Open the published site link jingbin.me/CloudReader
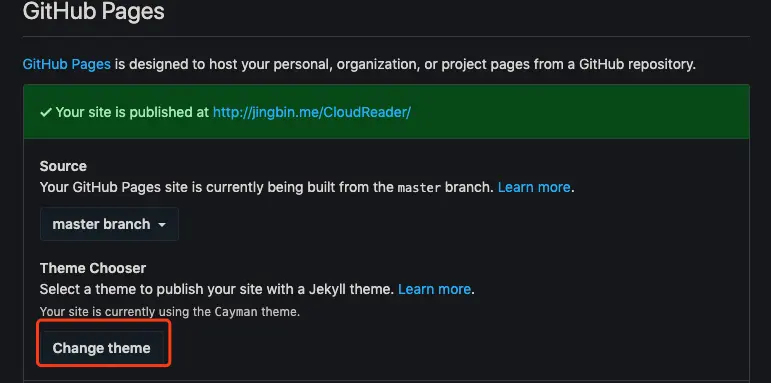771x383 pixels. (x=311, y=112)
